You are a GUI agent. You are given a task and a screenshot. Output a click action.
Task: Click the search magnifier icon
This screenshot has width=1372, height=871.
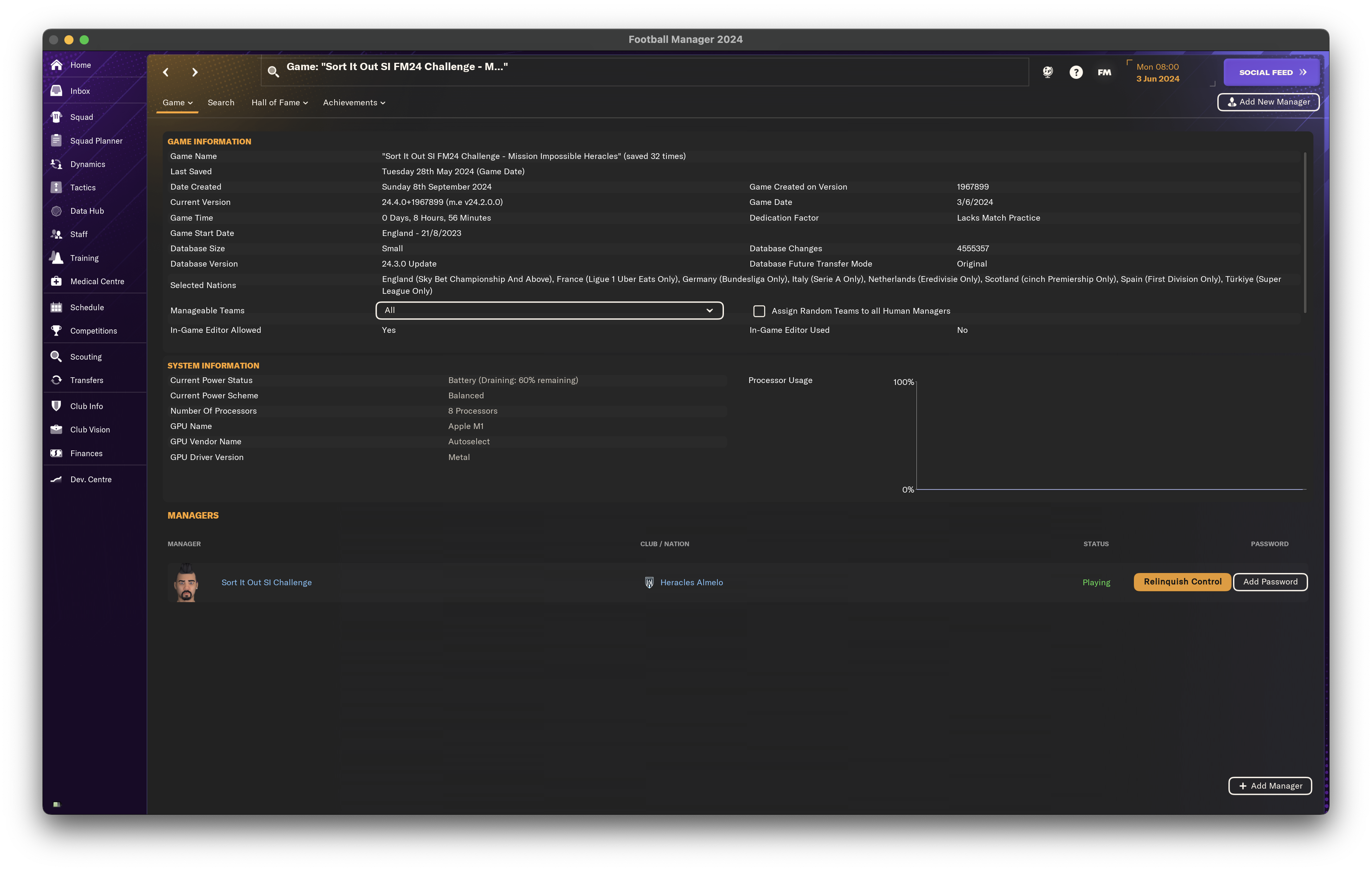[273, 72]
